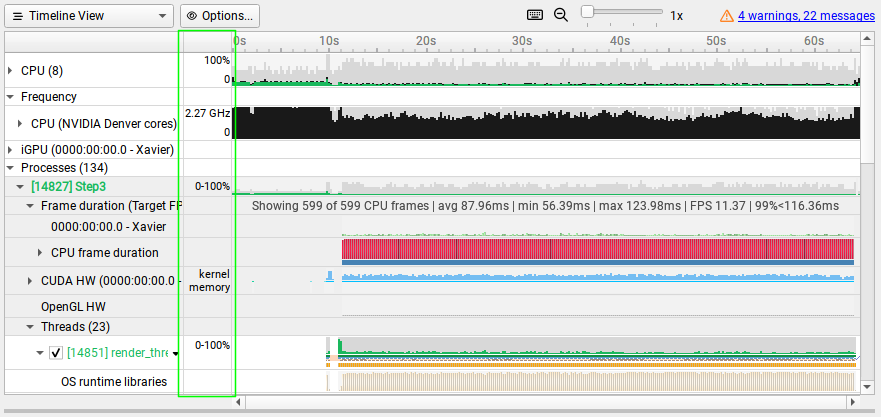Select the [14827] Step3 process row

coord(68,186)
